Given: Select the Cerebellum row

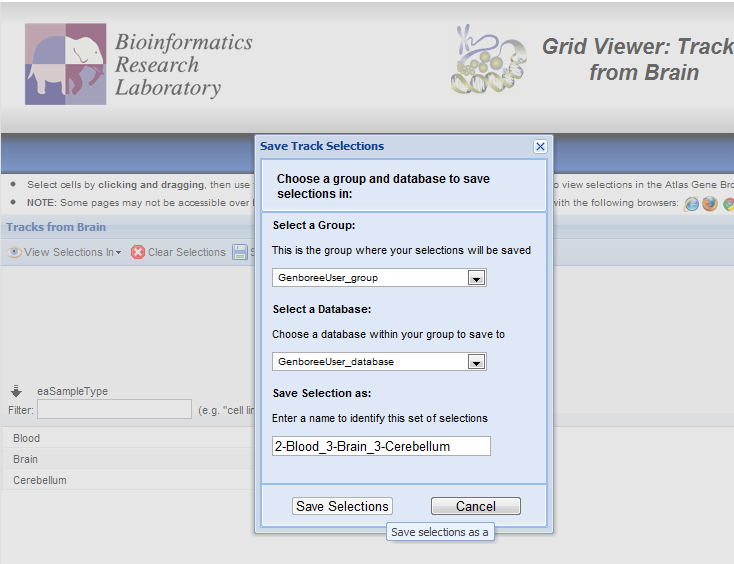Looking at the screenshot, I should click(x=40, y=480).
